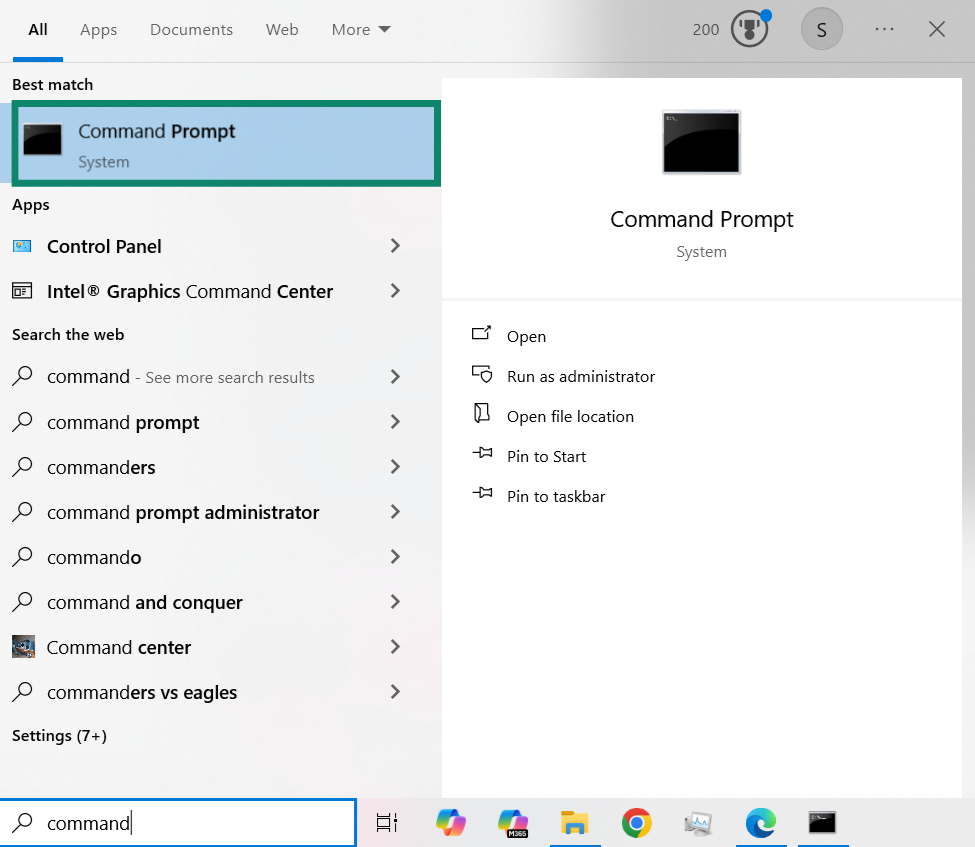Click the search input field
The height and width of the screenshot is (847, 975).
point(178,822)
